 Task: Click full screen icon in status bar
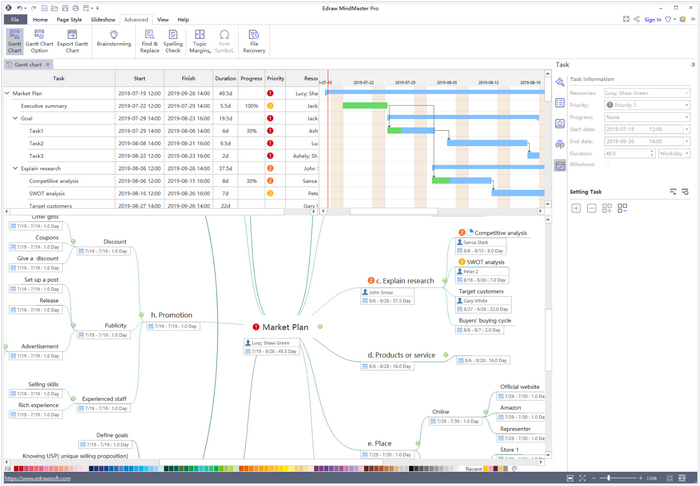pyautogui.click(x=582, y=478)
